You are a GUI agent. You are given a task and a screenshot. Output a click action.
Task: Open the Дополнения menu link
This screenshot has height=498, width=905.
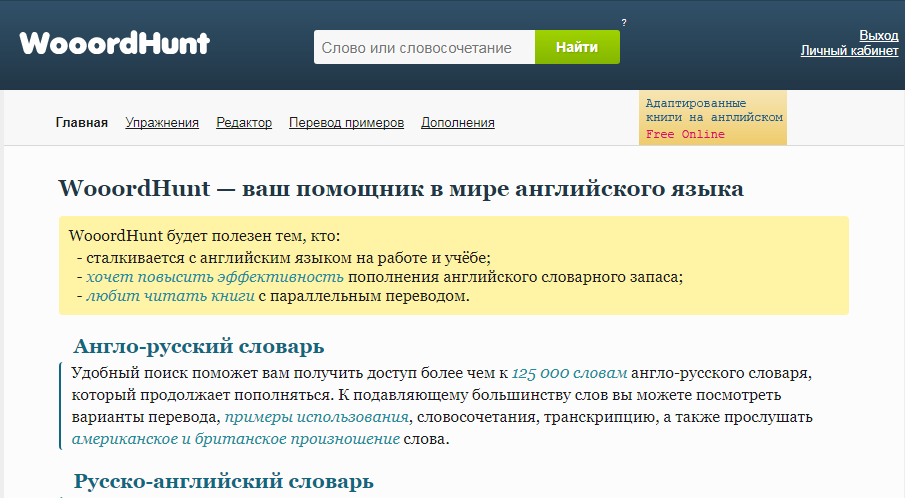tap(458, 122)
